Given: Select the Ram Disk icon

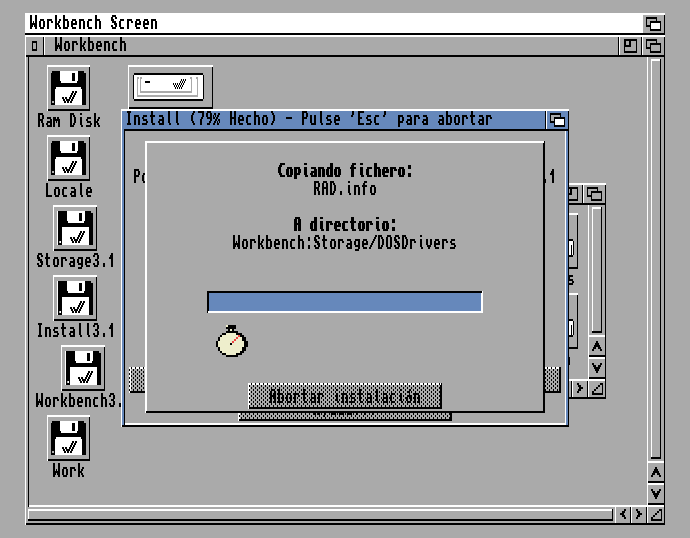Looking at the screenshot, I should point(69,88).
